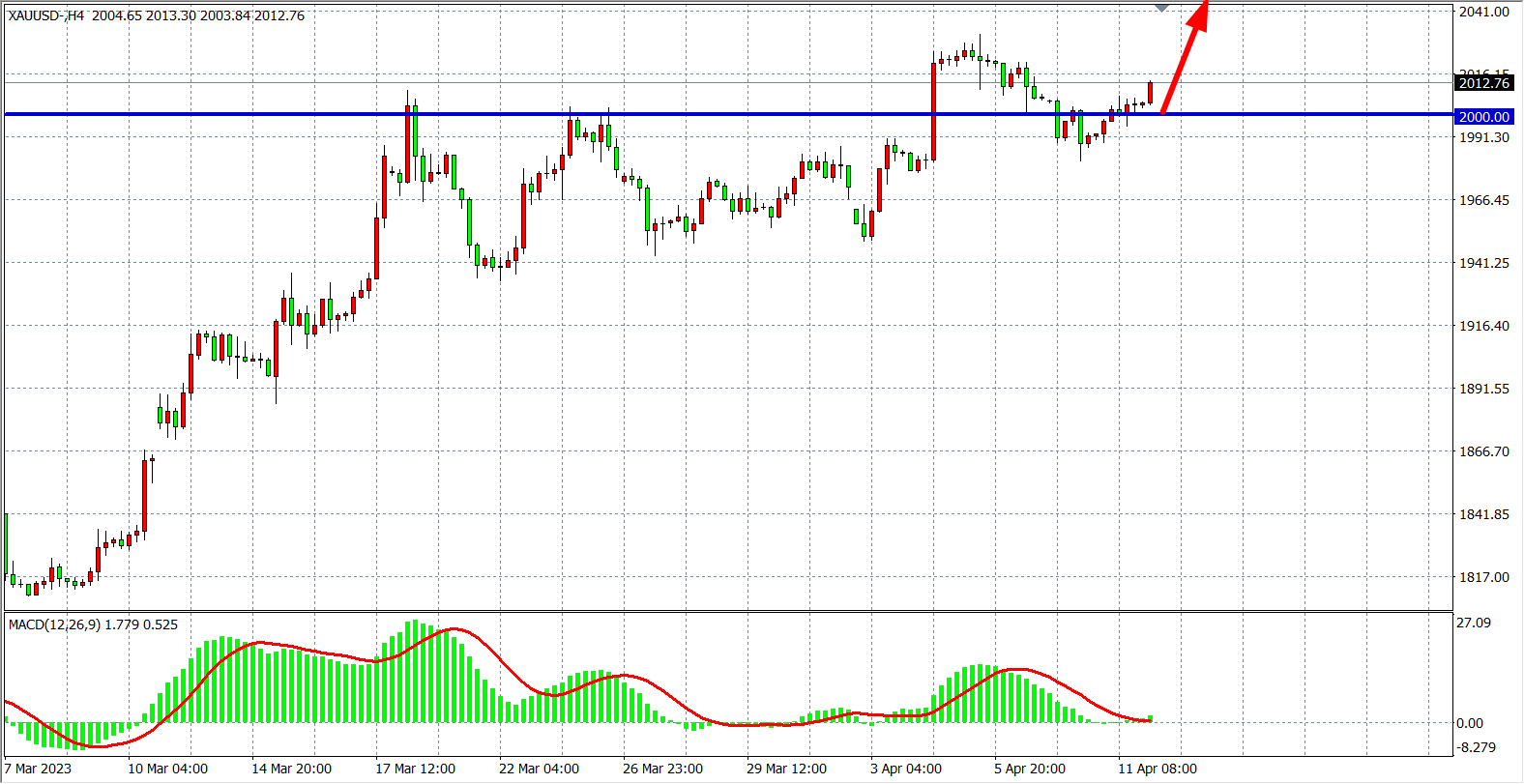Click the latest red candle at the chart's right edge
The width and height of the screenshot is (1524, 784).
tap(1151, 93)
